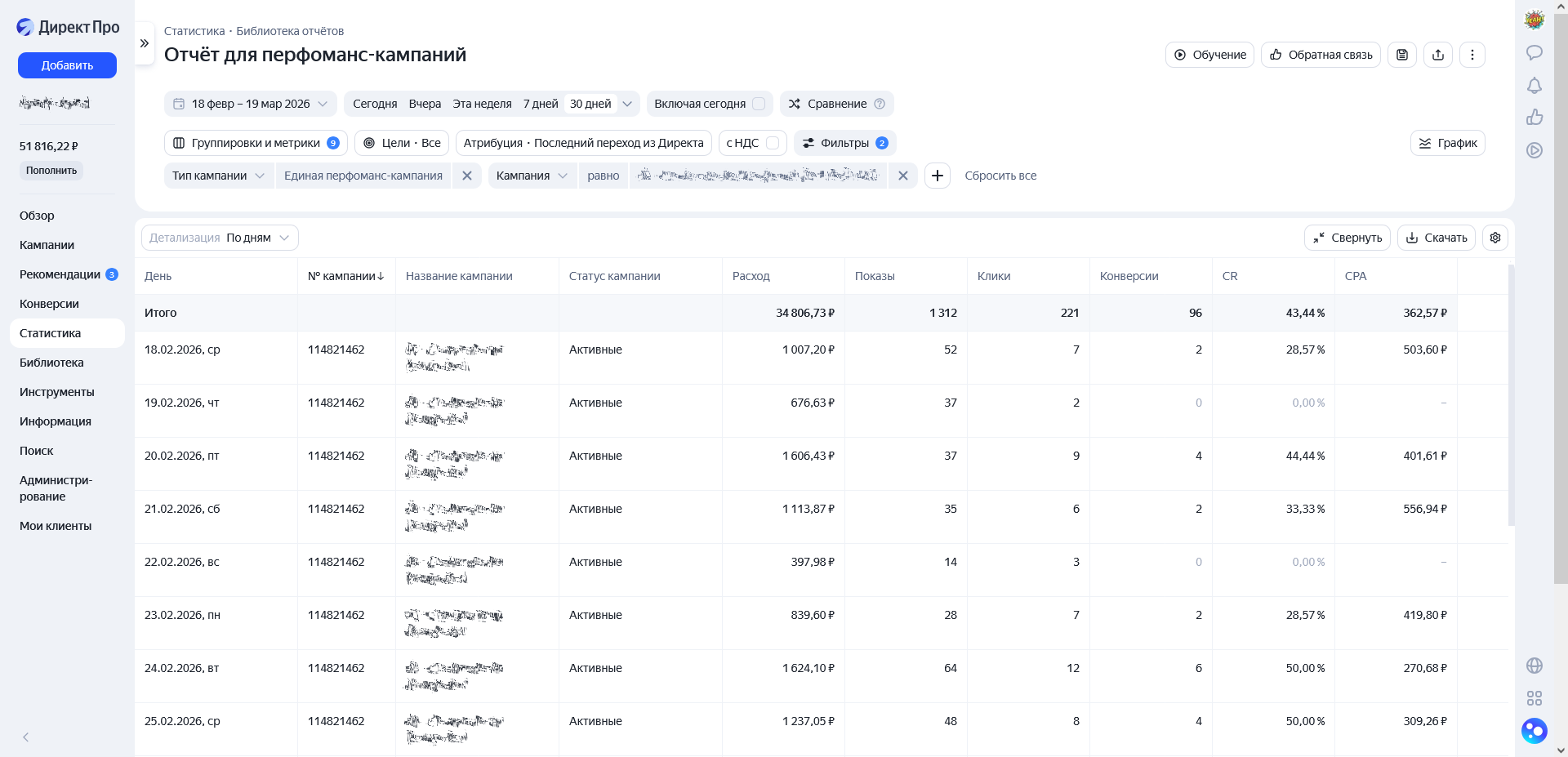Open the blue assistant icon at bottom right
This screenshot has width=1568, height=757.
point(1535,730)
